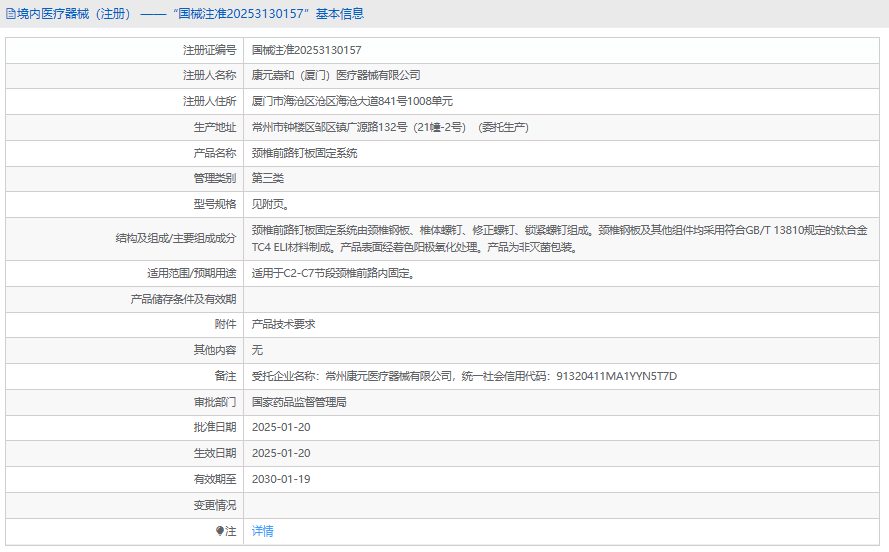Click approval department 国家药品监督管理局
The width and height of the screenshot is (889, 552).
pos(299,402)
